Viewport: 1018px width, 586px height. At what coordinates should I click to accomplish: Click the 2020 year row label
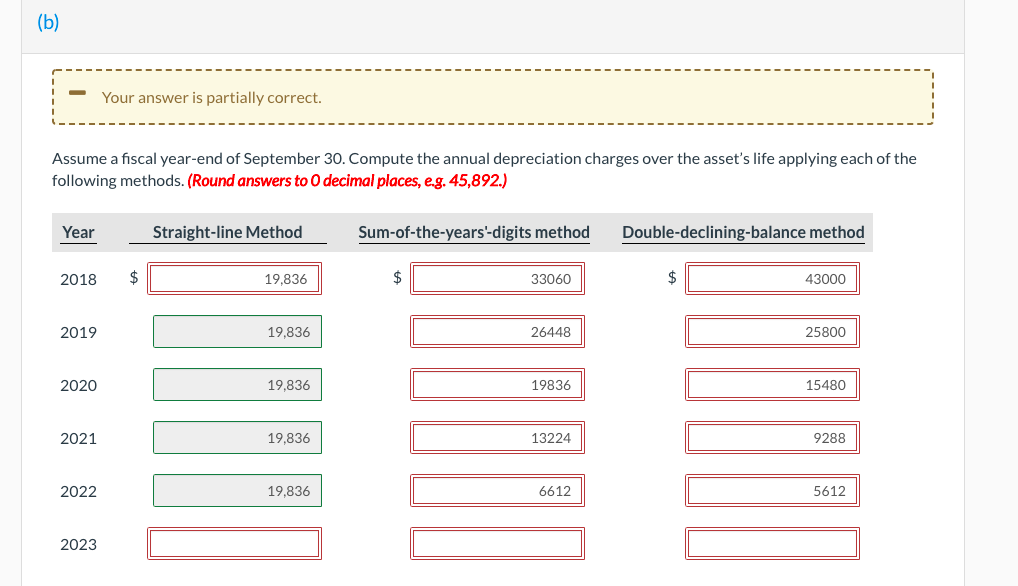click(79, 385)
